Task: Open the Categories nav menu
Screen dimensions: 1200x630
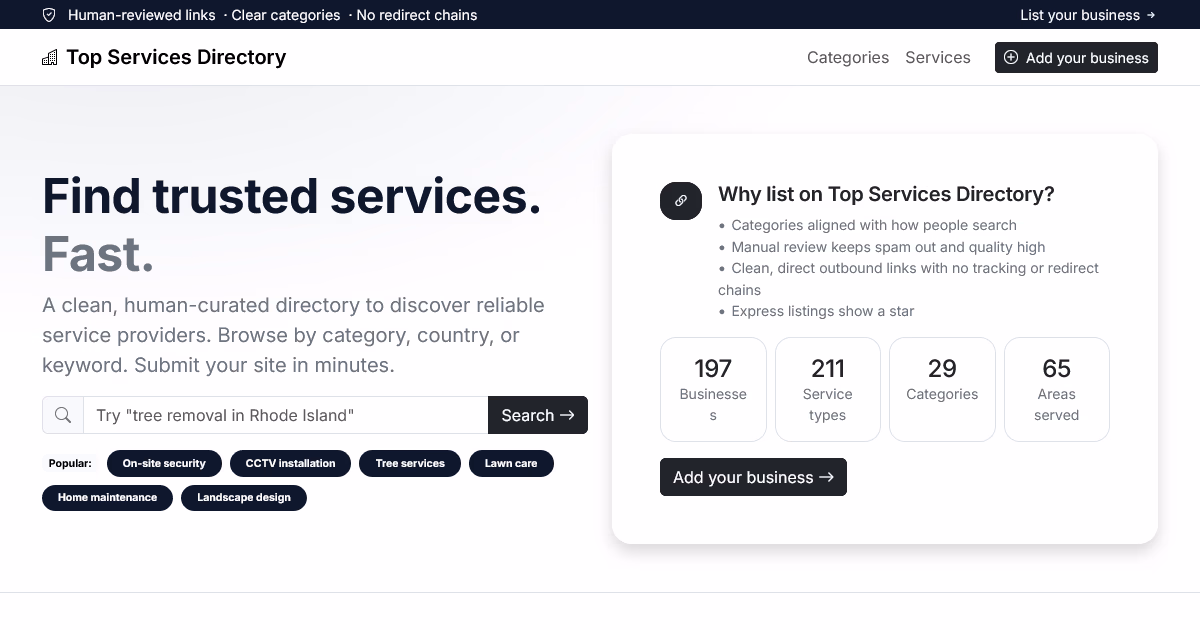Action: (x=847, y=58)
